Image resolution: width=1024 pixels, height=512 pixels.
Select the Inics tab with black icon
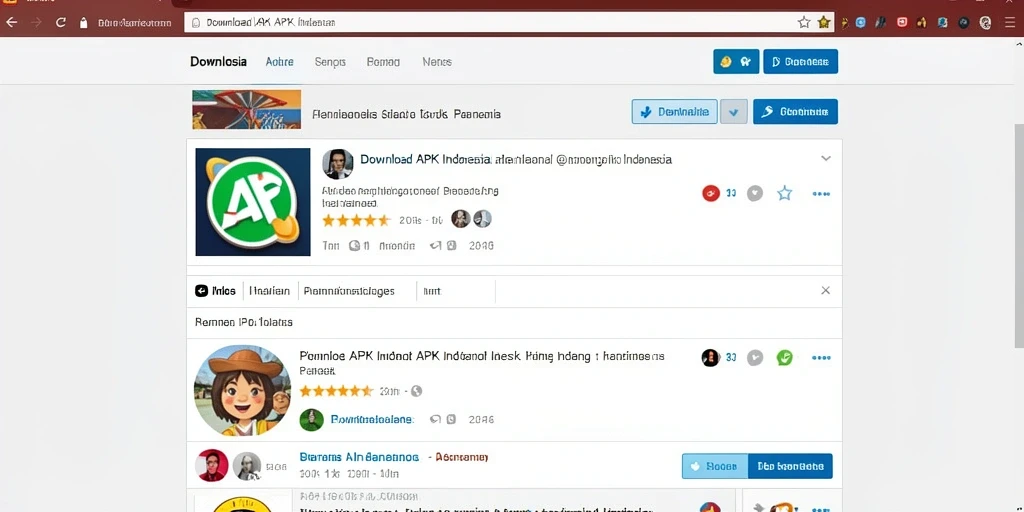pyautogui.click(x=215, y=291)
